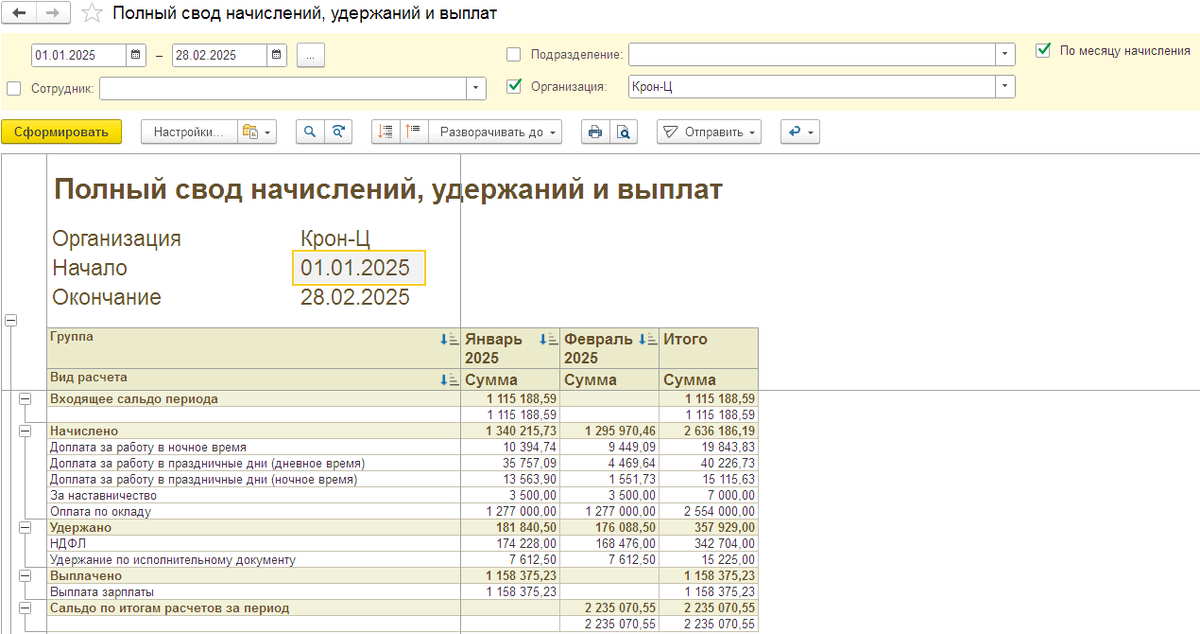Open the Отправить dropdown menu
Viewport: 1200px width, 634px height.
point(709,131)
